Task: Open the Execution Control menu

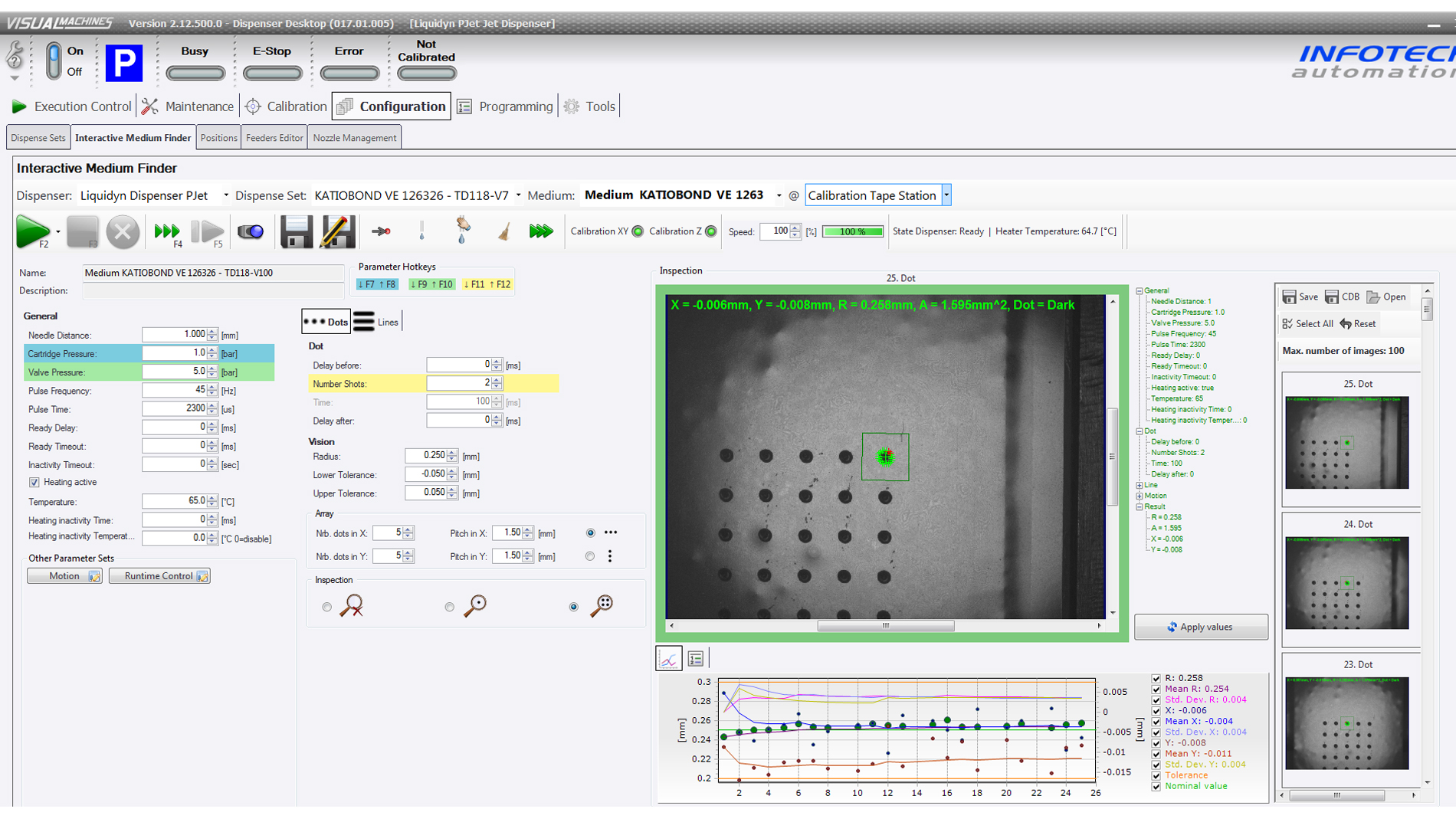Action: (x=71, y=106)
